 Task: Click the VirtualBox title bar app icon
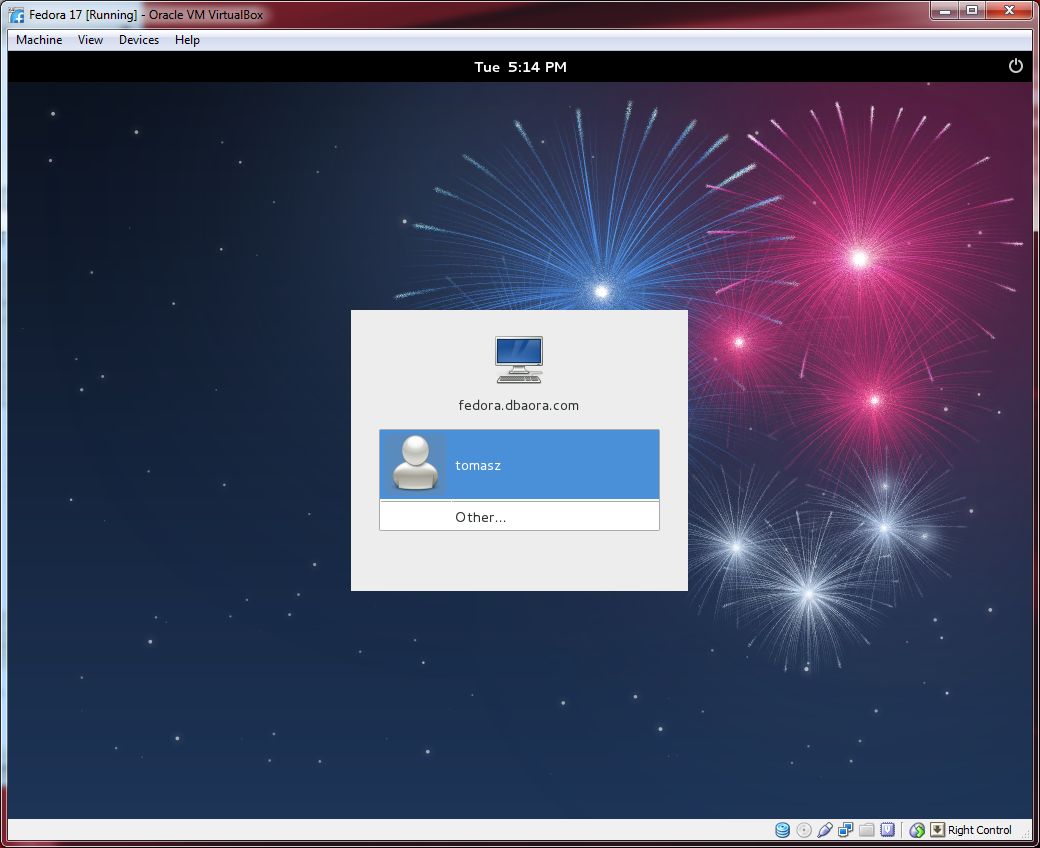[16, 15]
